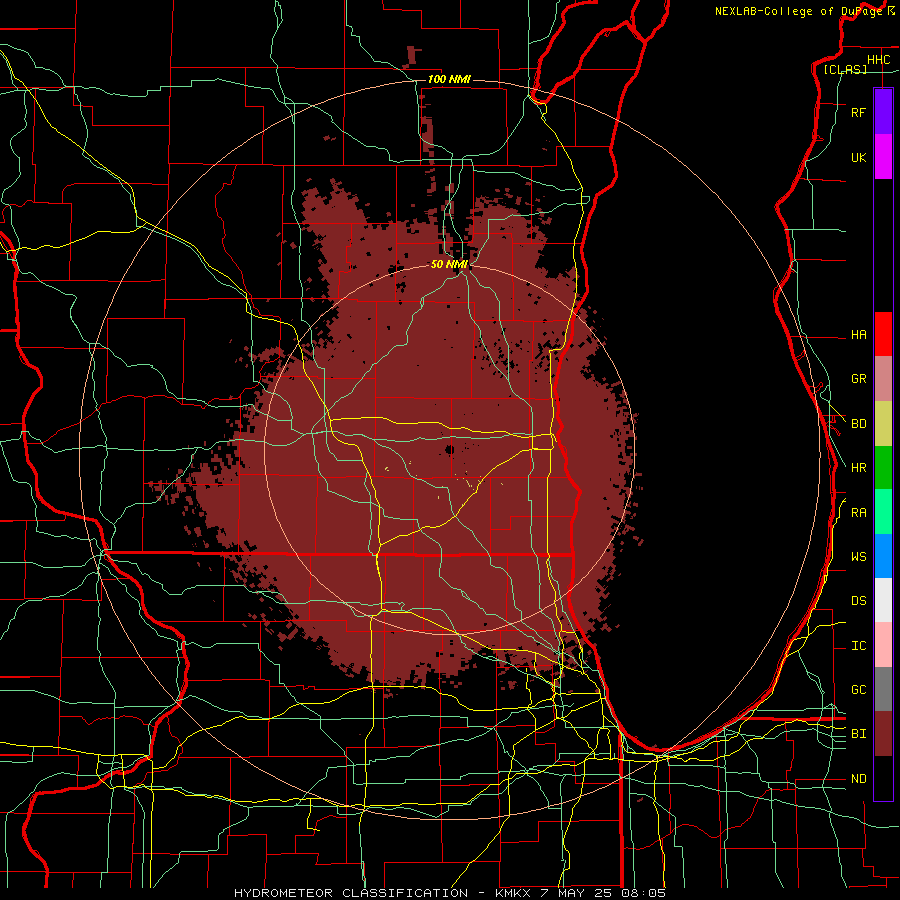Click the HR green legend swatch
Viewport: 900px width, 900px height.
pyautogui.click(x=883, y=468)
